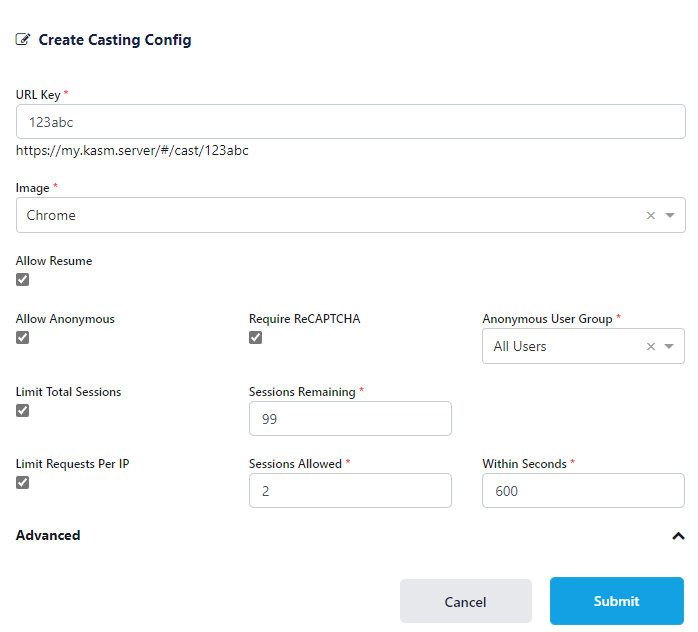This screenshot has width=698, height=632.
Task: Open the Anonymous User Group dropdown arrow
Action: point(670,346)
